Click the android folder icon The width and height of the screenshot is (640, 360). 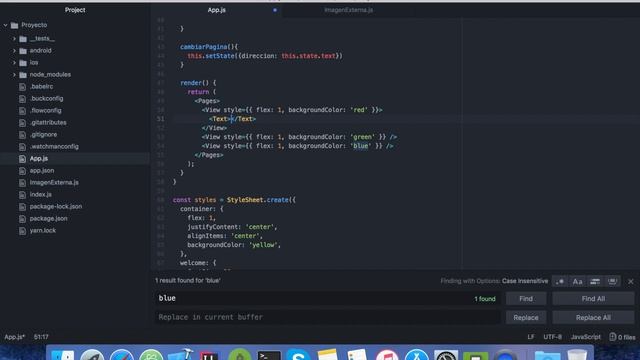tap(23, 51)
